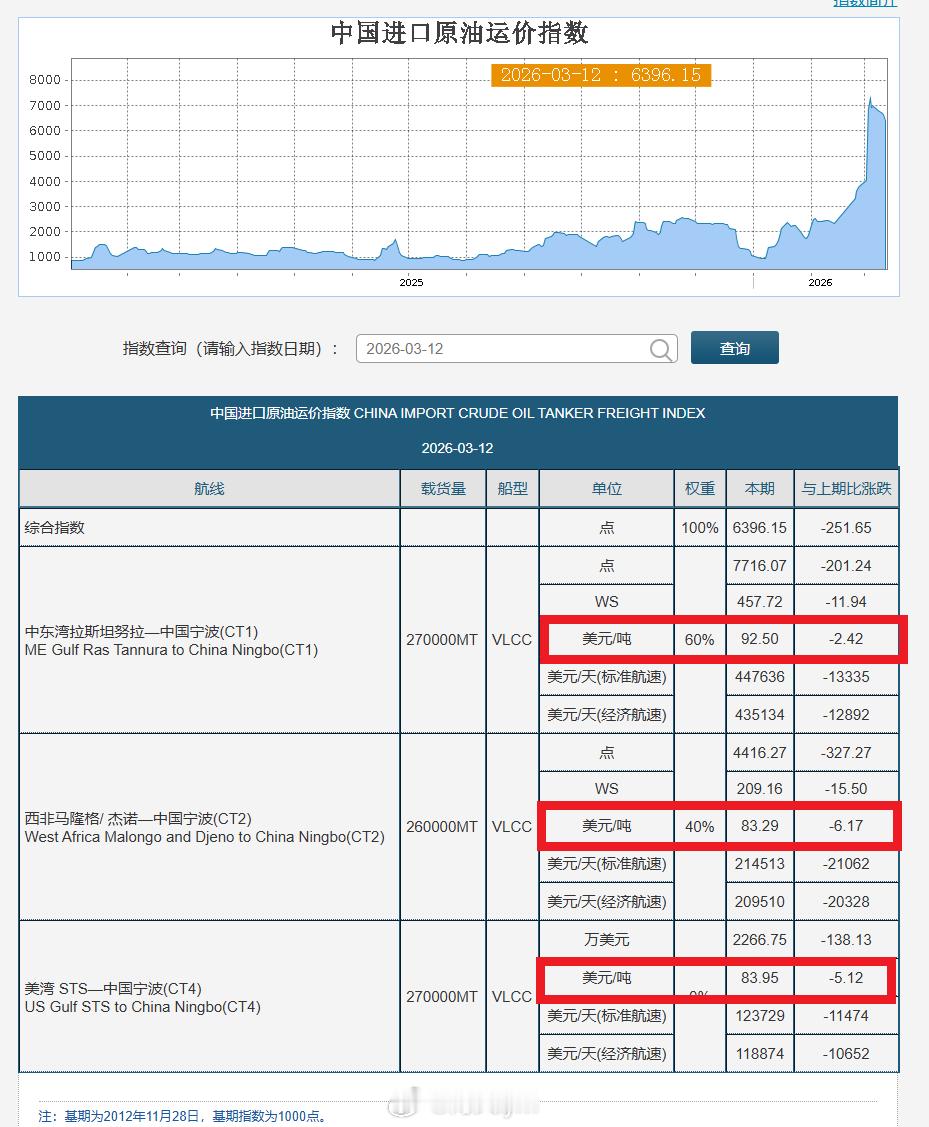Click the peak of the freight index chart

[869, 97]
